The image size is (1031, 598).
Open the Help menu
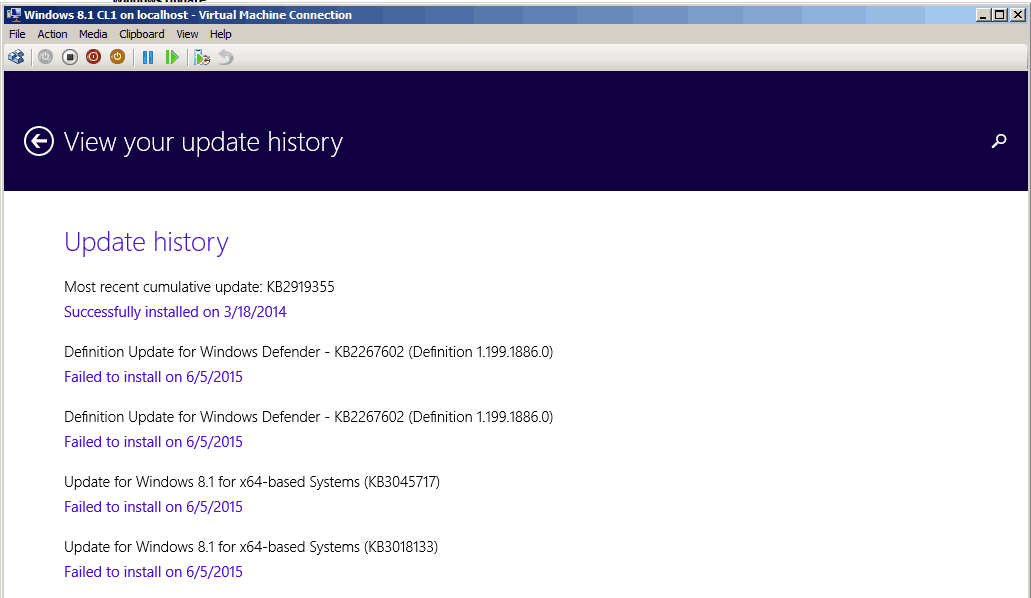(x=220, y=34)
